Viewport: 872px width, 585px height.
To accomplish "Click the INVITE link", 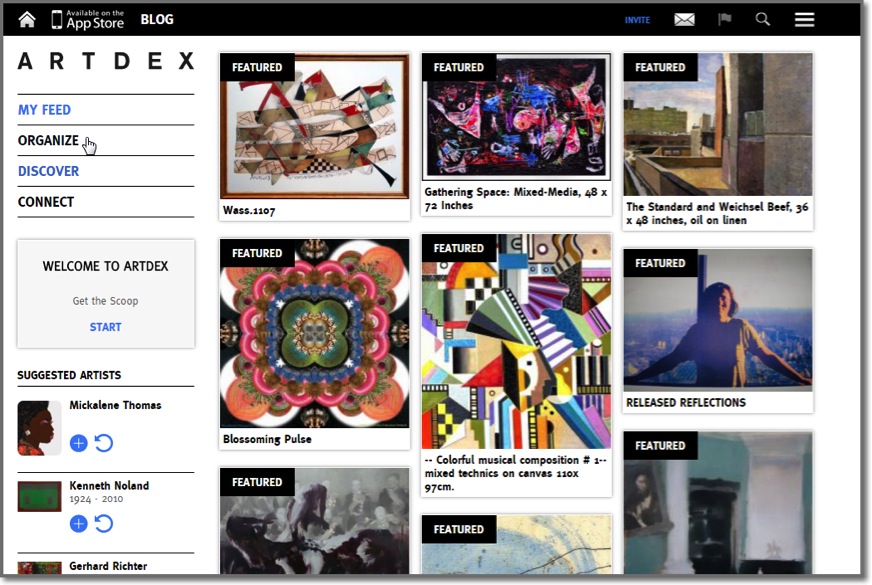I will (x=637, y=20).
